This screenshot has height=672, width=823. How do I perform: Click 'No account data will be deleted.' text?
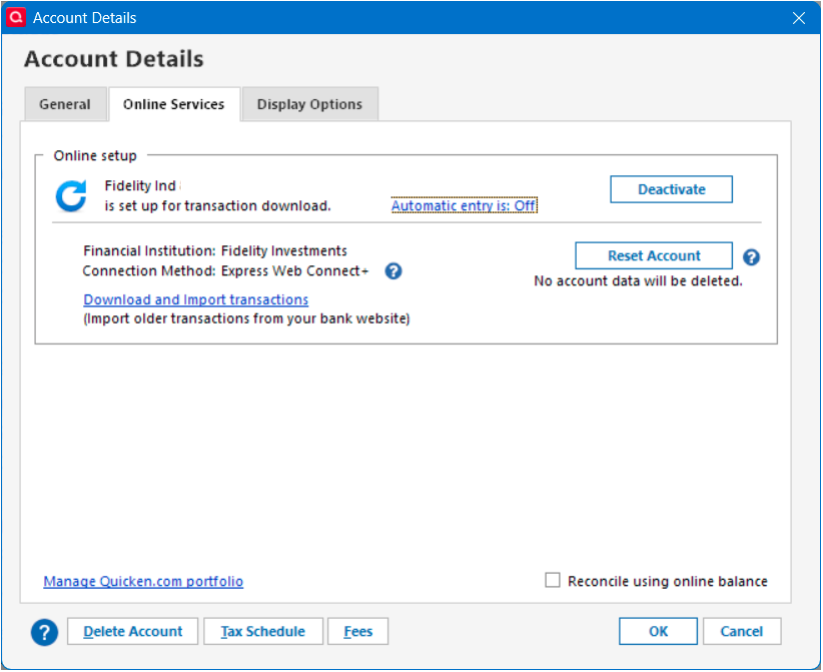pos(638,281)
